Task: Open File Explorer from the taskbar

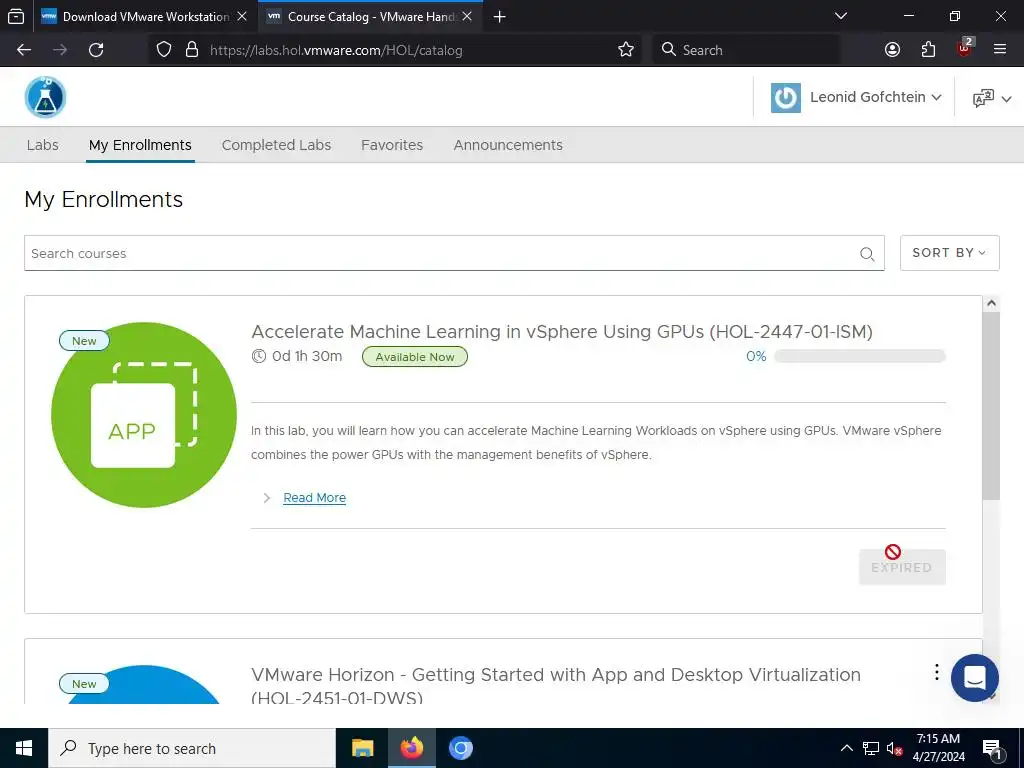Action: coord(362,748)
